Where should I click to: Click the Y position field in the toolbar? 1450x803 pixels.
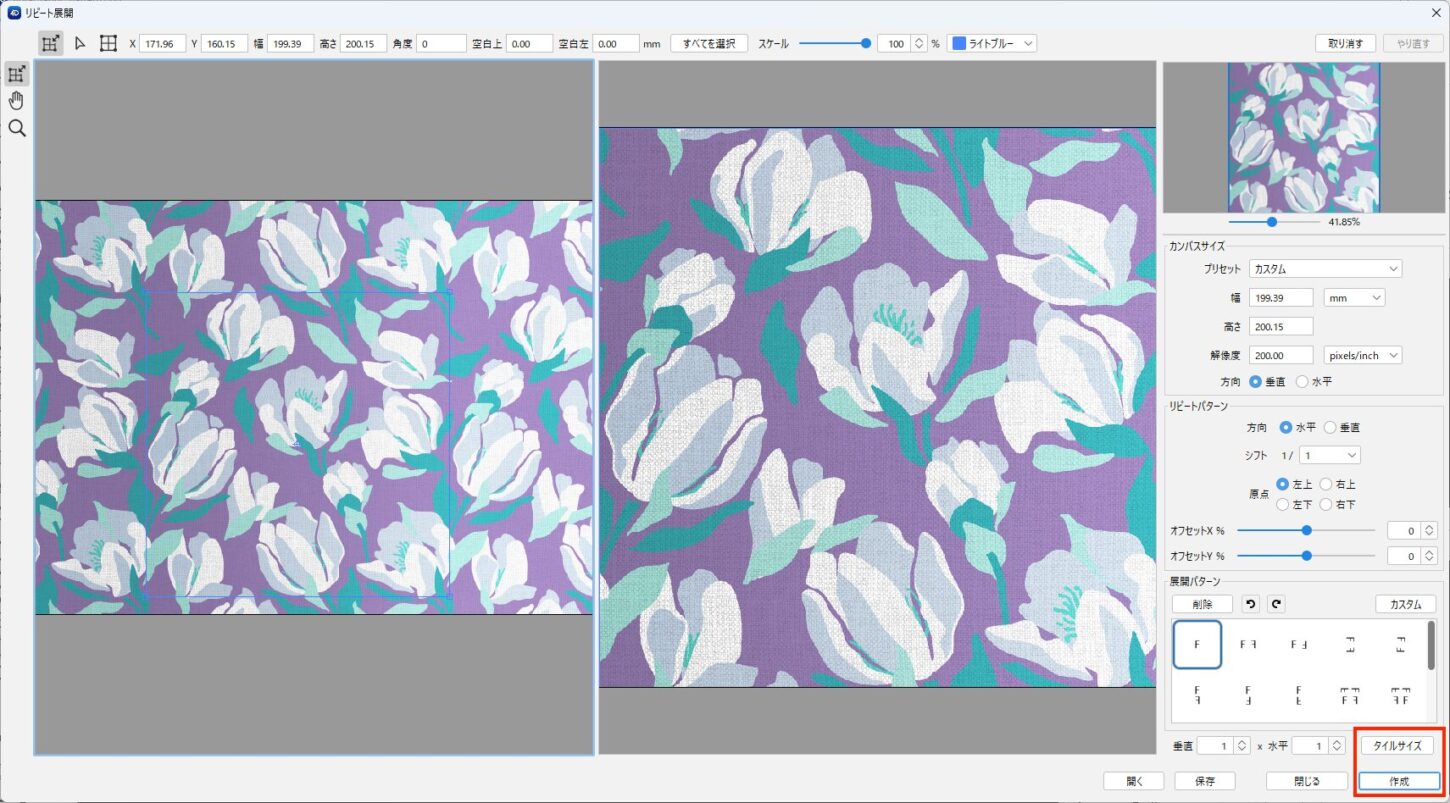[223, 44]
